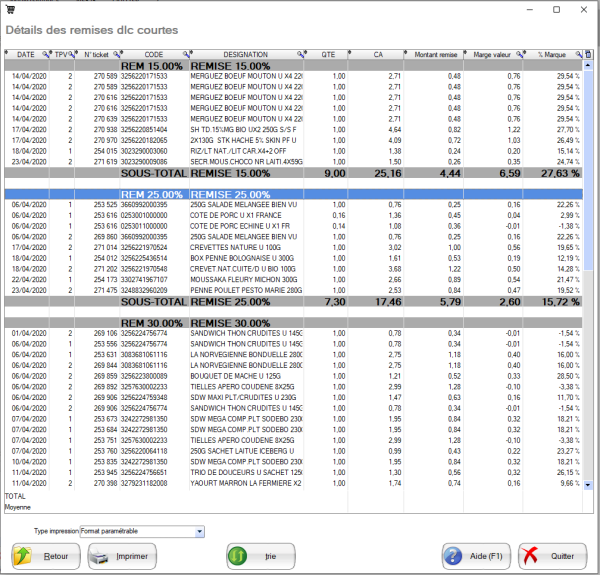Click the % Marque column magnifier icon
This screenshot has width=600, height=575.
pyautogui.click(x=579, y=54)
